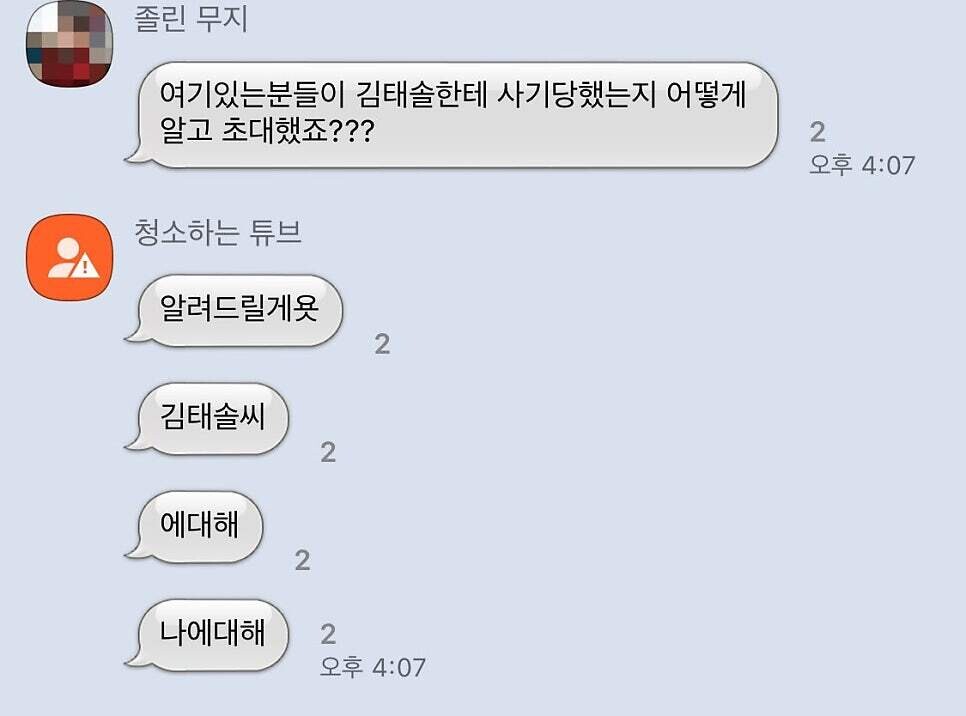
Task: Tap the 알려드릴게요 message bubble
Action: pos(234,310)
